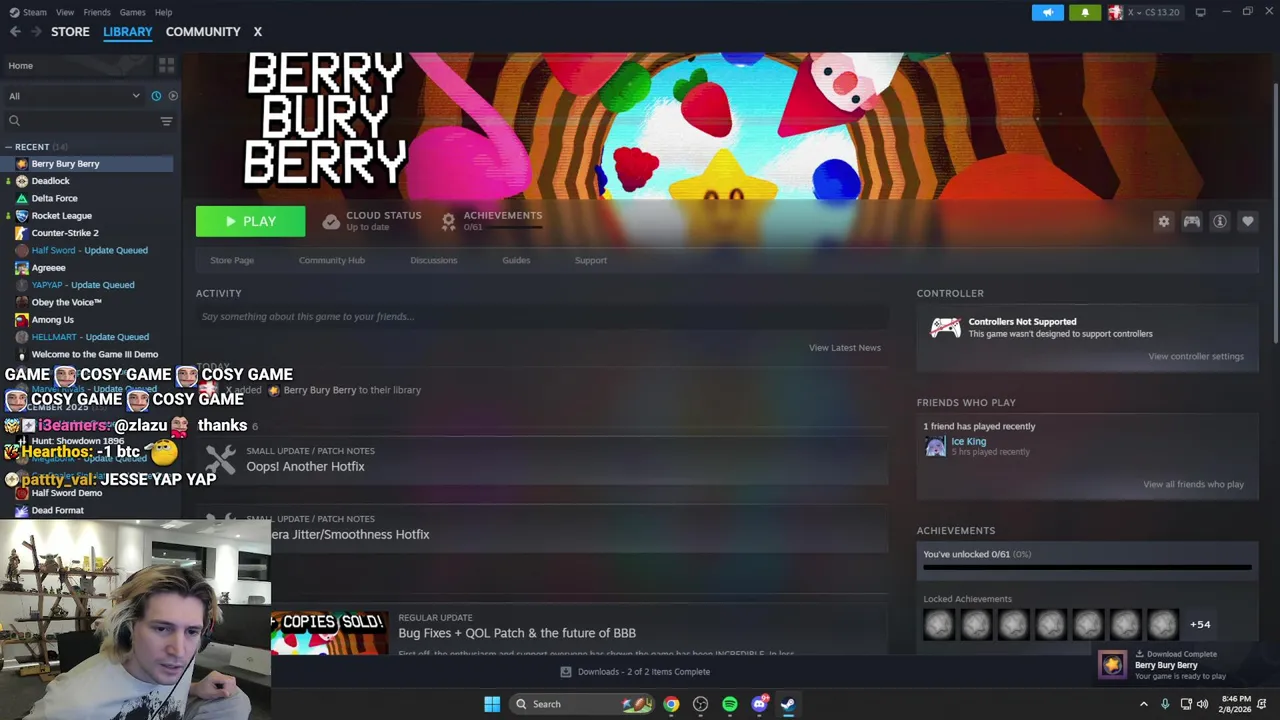Screen dimensions: 1280x720
Task: Open View all friends who play
Action: pyautogui.click(x=1193, y=485)
